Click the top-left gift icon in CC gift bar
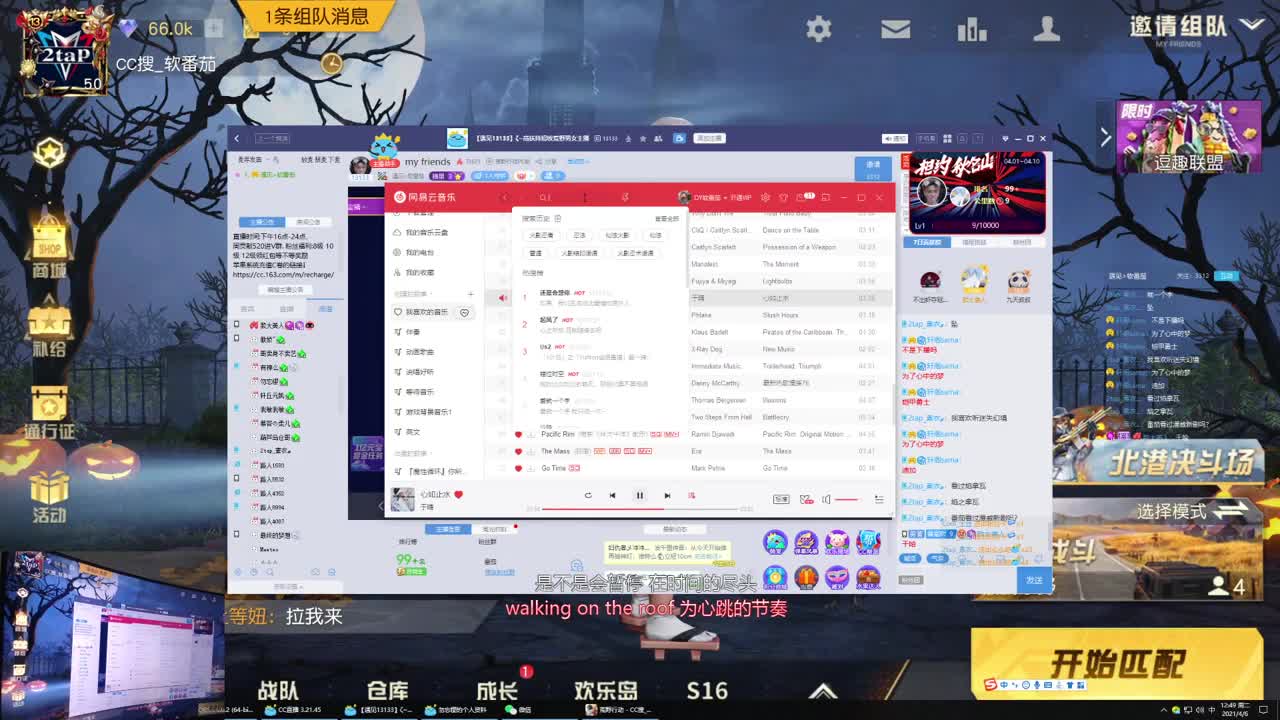The width and height of the screenshot is (1280, 720). tap(775, 542)
